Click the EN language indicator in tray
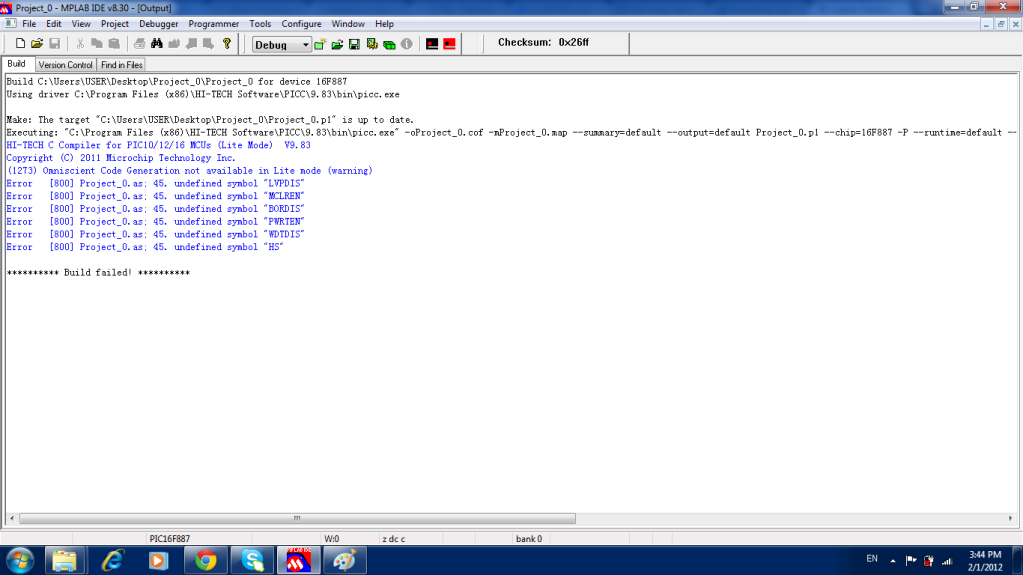Image resolution: width=1023 pixels, height=575 pixels. coord(872,559)
